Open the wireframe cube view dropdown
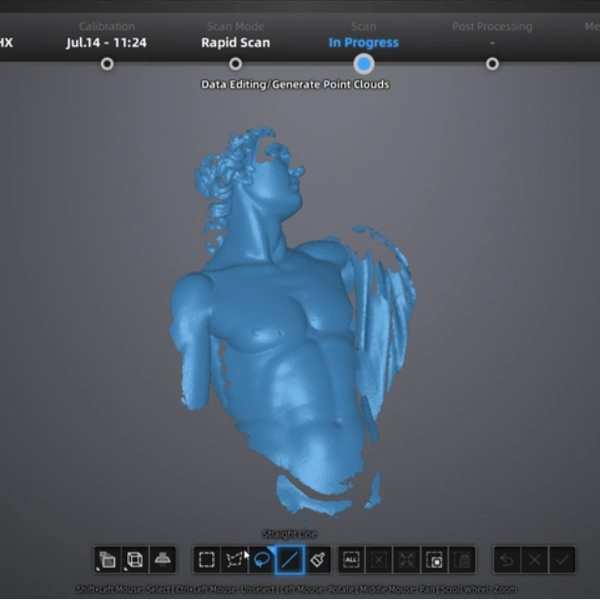This screenshot has height=600, width=600. pyautogui.click(x=135, y=560)
